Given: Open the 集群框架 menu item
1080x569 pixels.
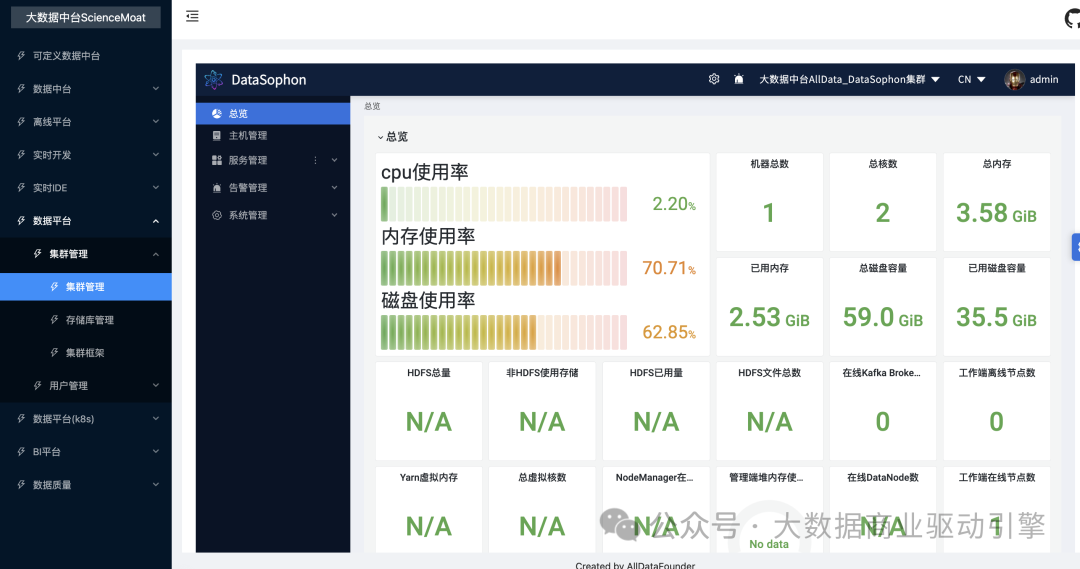Looking at the screenshot, I should point(84,353).
